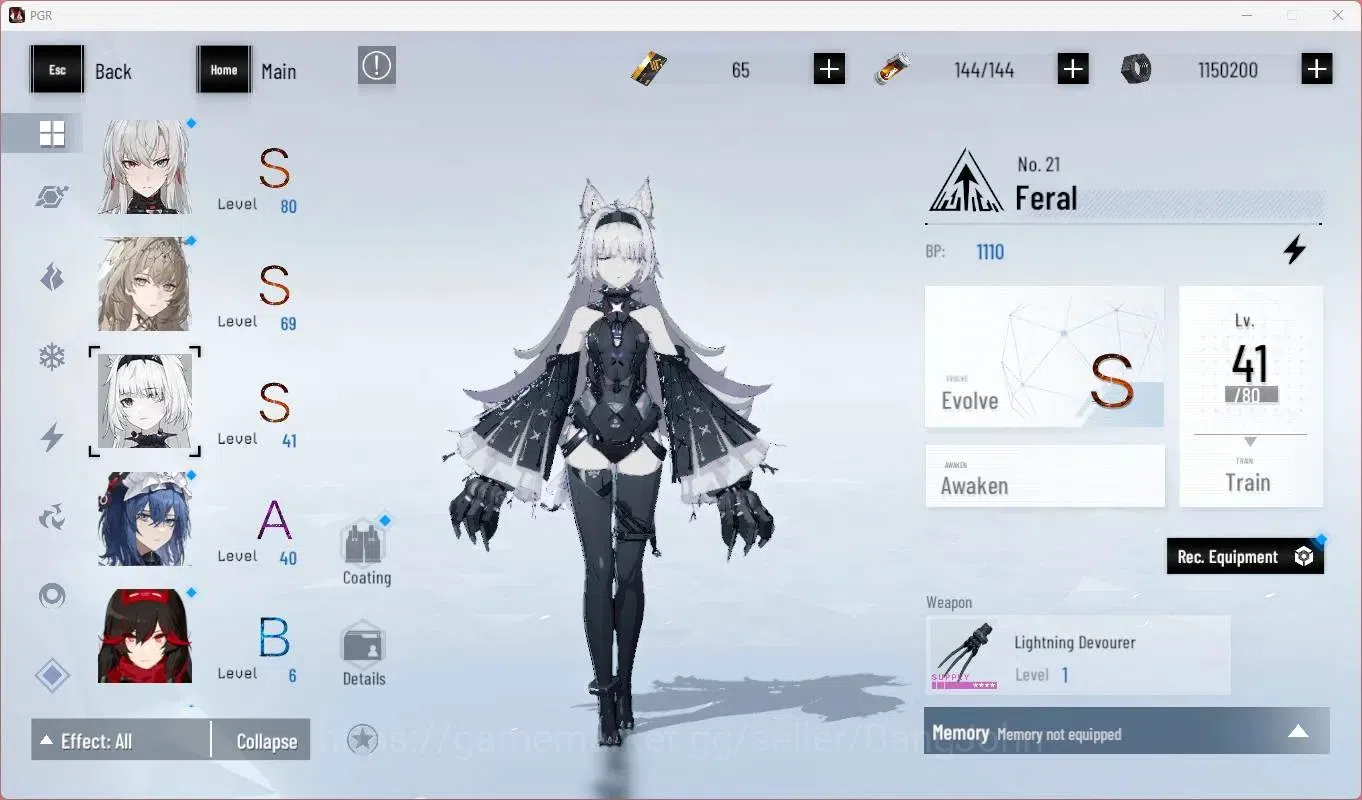Filter characters by dark swirl icon
The height and width of the screenshot is (800, 1362).
[52, 517]
